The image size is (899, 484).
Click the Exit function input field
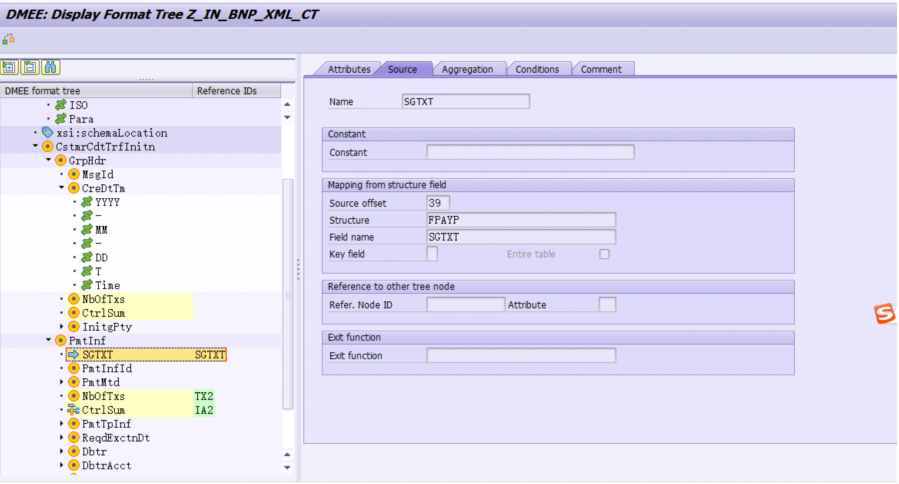(521, 356)
